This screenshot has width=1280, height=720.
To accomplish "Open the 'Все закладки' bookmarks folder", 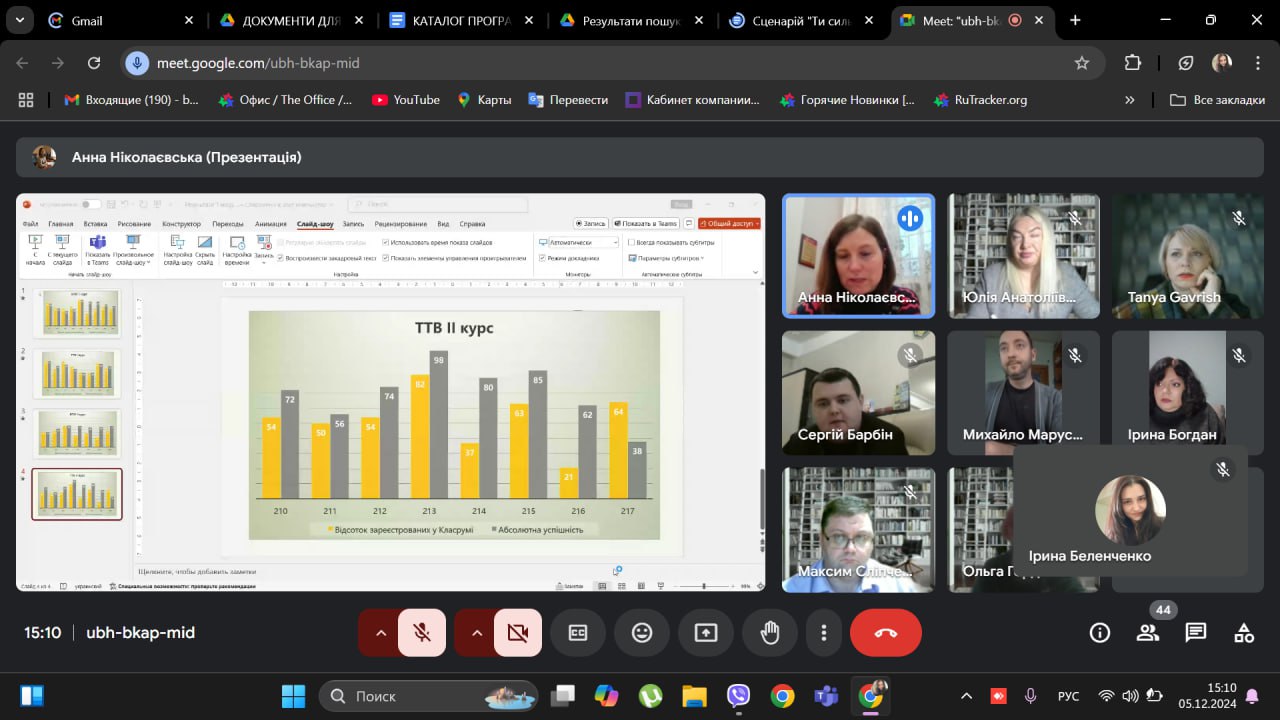I will pos(1218,100).
